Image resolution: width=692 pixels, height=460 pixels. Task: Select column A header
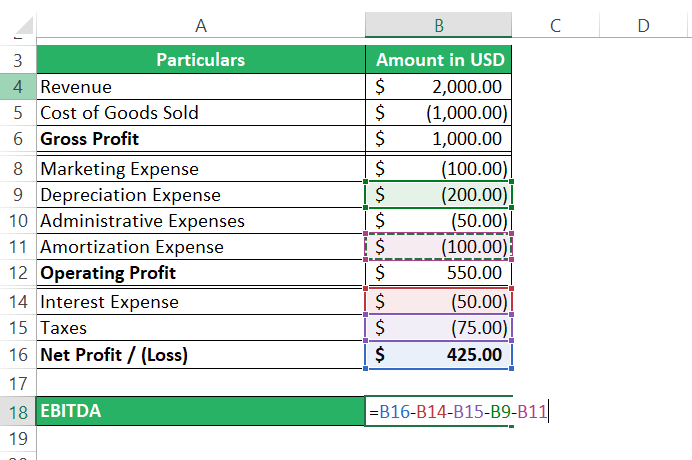click(x=200, y=25)
